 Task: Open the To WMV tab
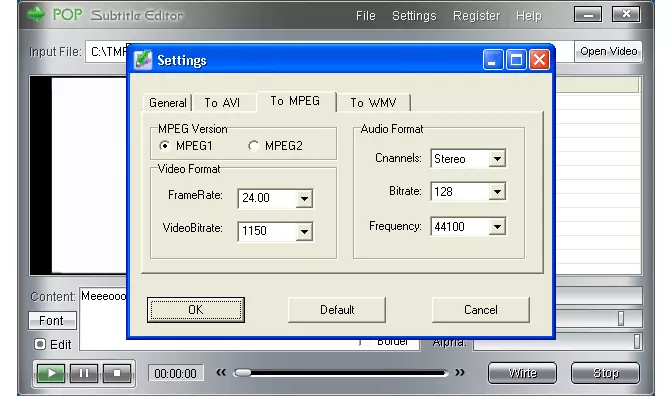[x=373, y=103]
